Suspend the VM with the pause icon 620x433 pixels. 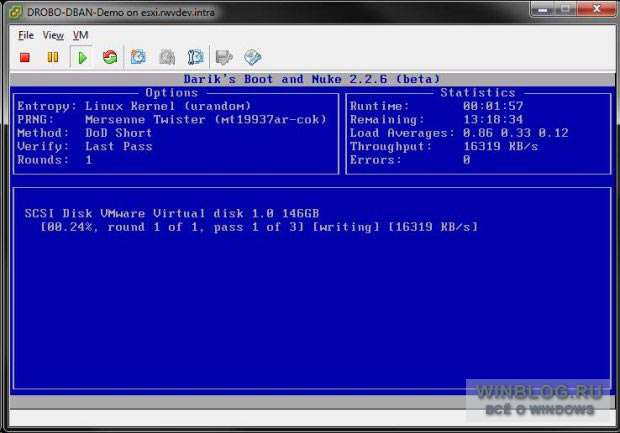(53, 57)
